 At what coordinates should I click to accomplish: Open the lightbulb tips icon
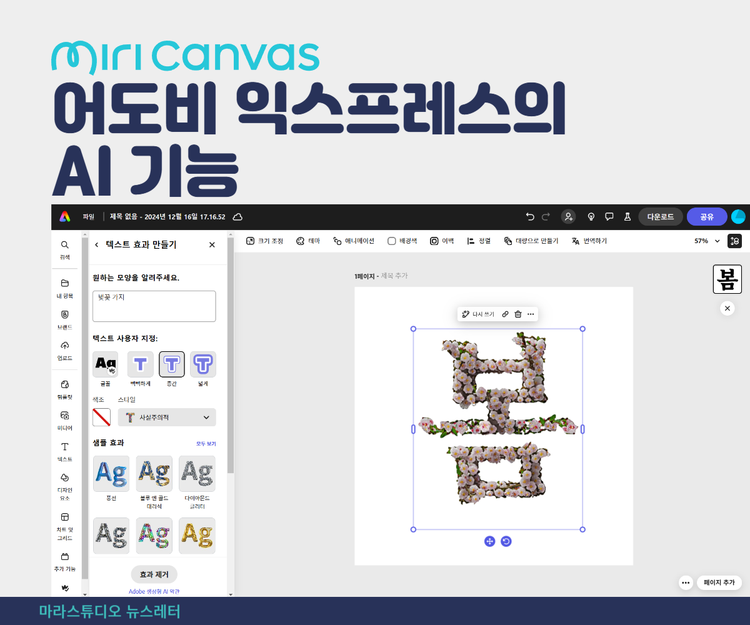pos(591,217)
